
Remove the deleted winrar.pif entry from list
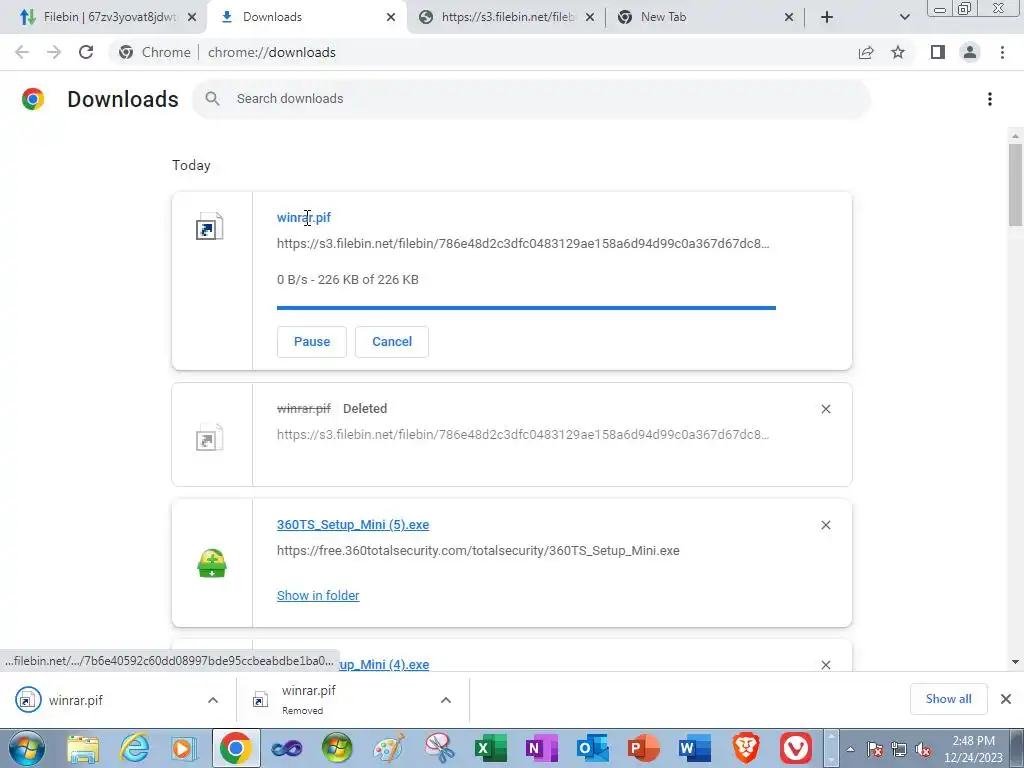click(x=825, y=409)
